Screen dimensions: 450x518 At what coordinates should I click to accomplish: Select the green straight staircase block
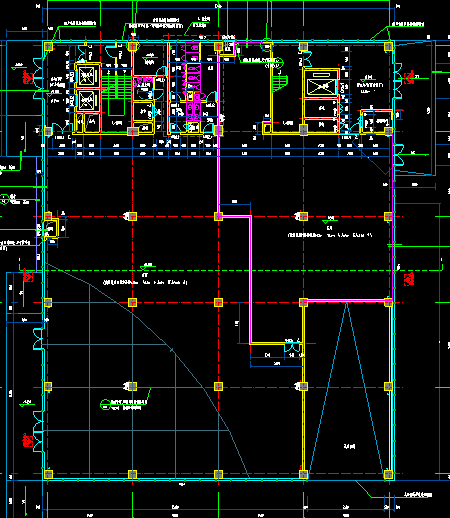(115, 87)
